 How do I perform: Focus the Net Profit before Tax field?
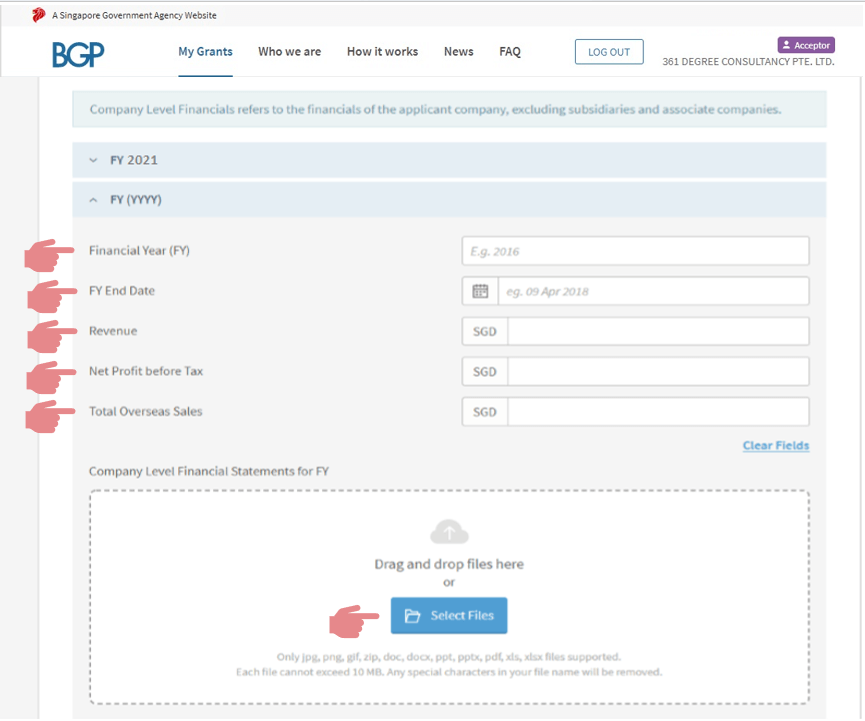pos(657,372)
